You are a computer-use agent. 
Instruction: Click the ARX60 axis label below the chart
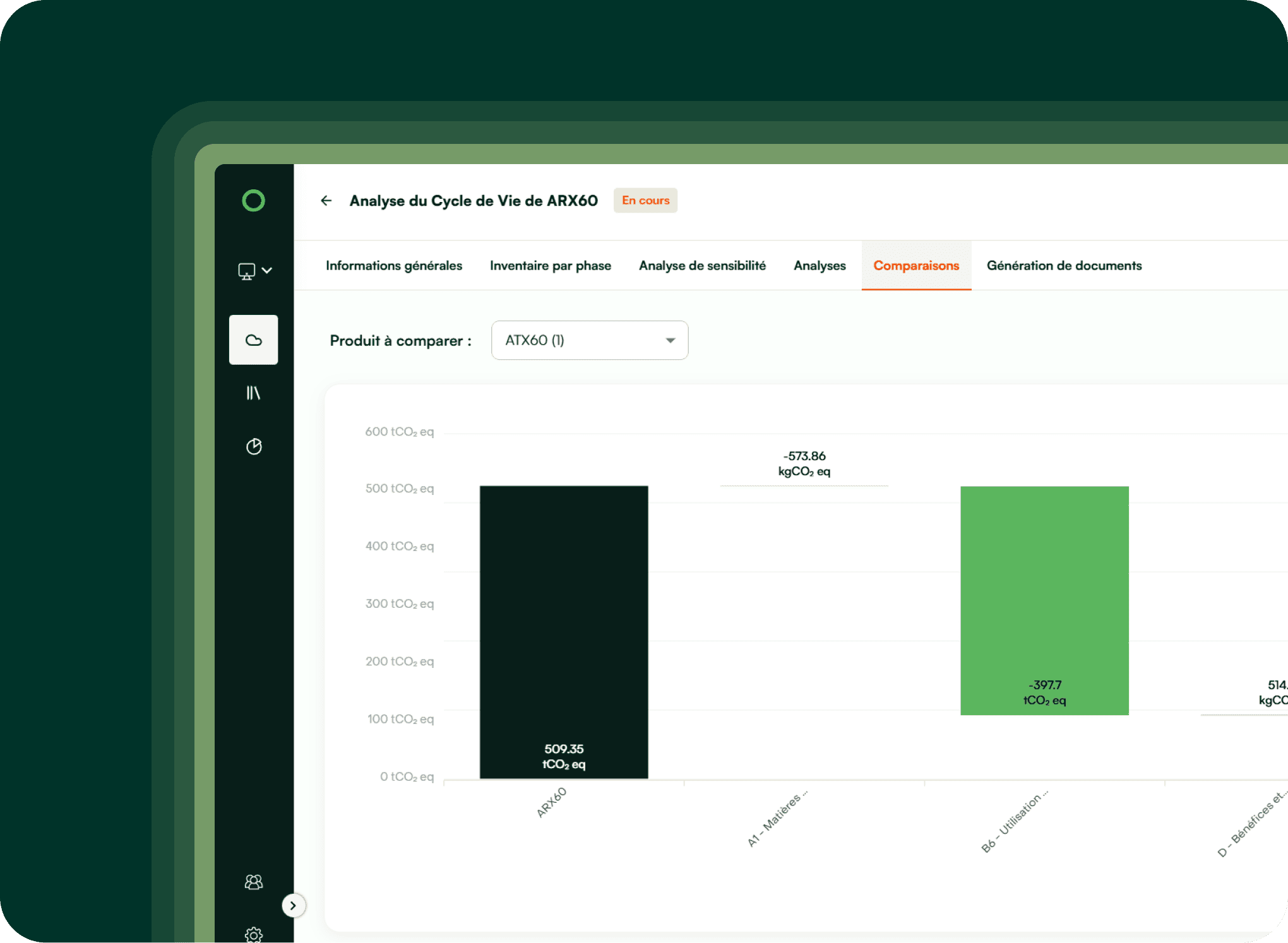pyautogui.click(x=552, y=799)
